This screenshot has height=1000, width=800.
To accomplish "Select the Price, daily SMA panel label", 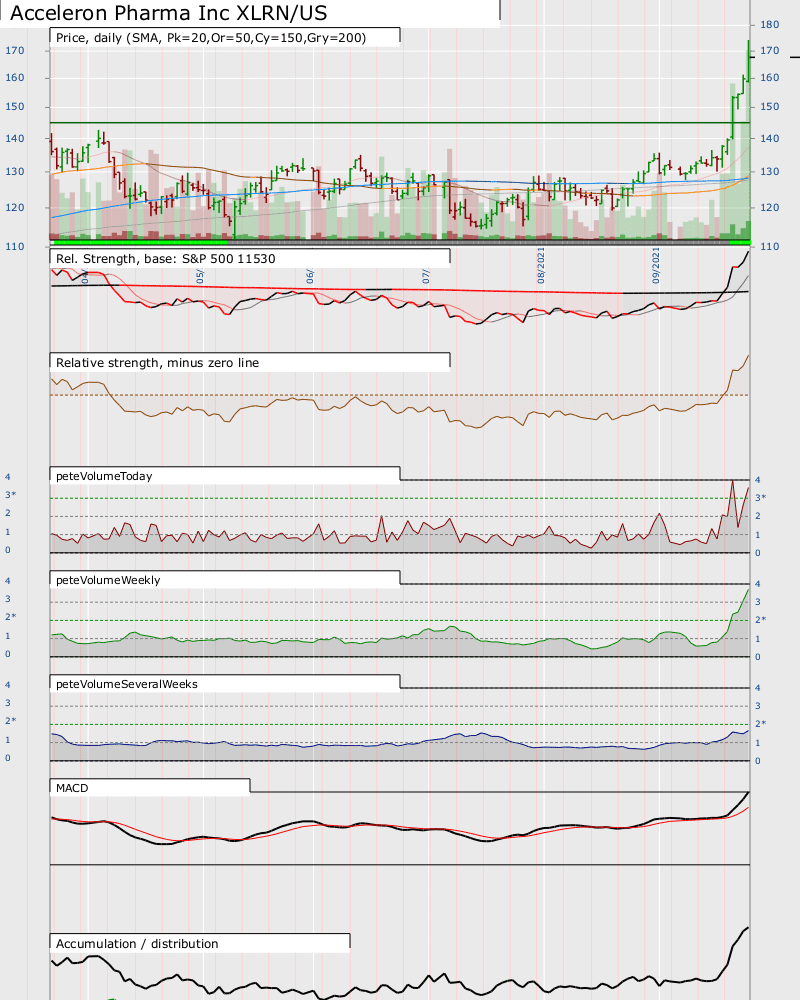I will [x=211, y=38].
